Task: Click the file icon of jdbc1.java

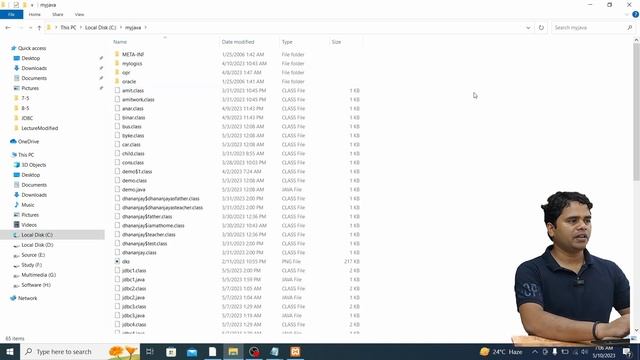Action: [117, 279]
